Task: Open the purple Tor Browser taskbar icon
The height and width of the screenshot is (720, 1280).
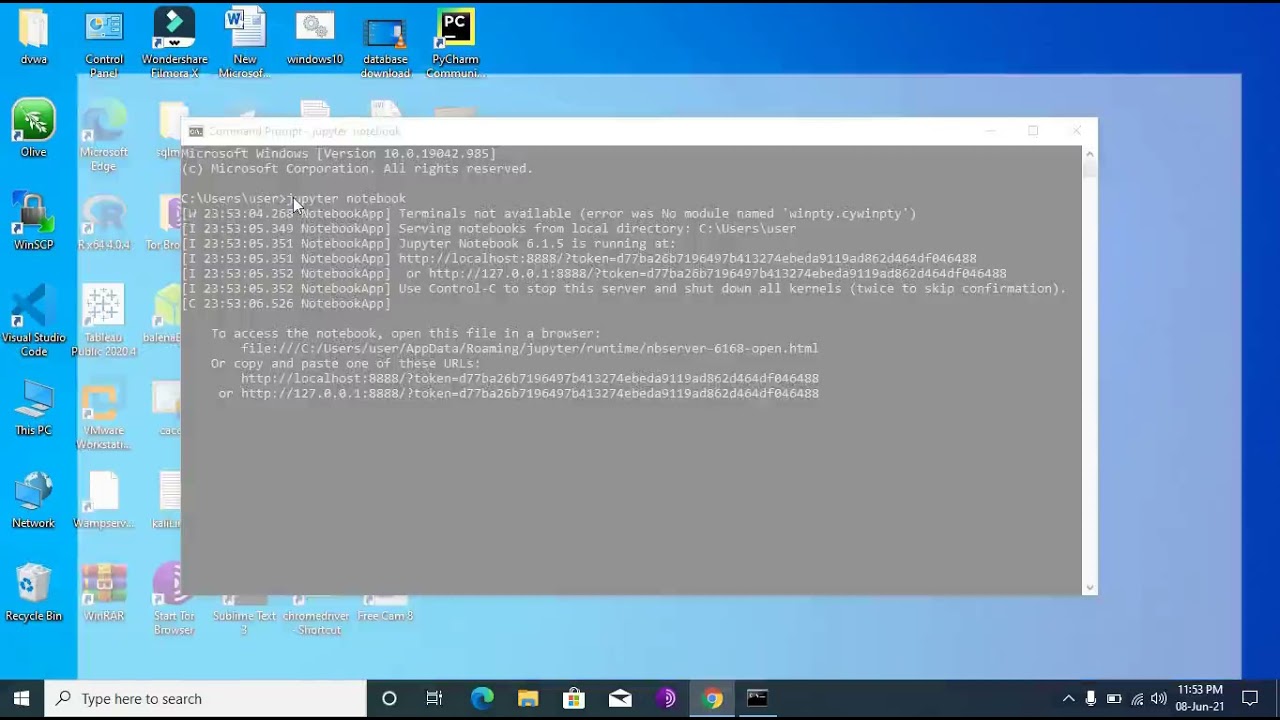Action: coord(666,698)
